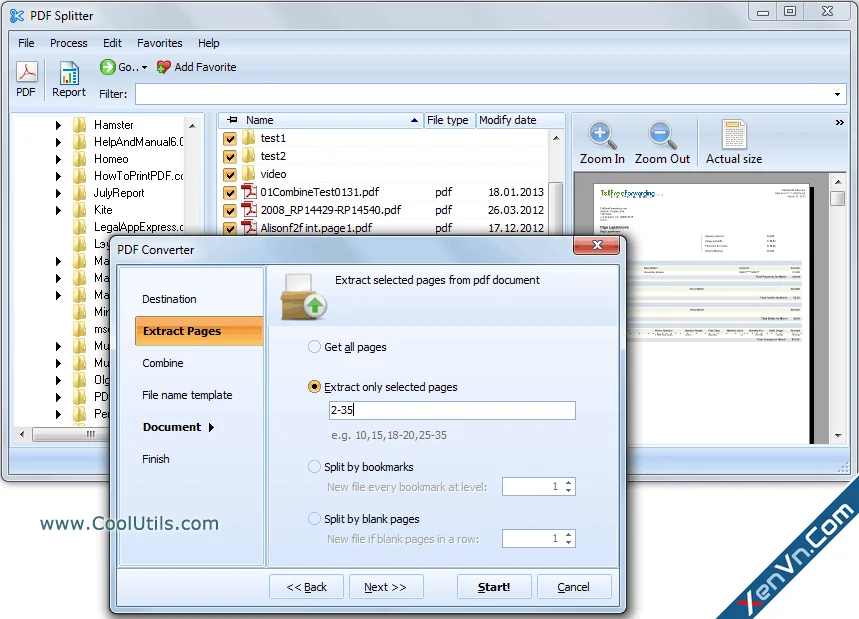Screen dimensions: 859x619
Task: Expand the preview toolbar overflow chevron
Action: click(839, 122)
